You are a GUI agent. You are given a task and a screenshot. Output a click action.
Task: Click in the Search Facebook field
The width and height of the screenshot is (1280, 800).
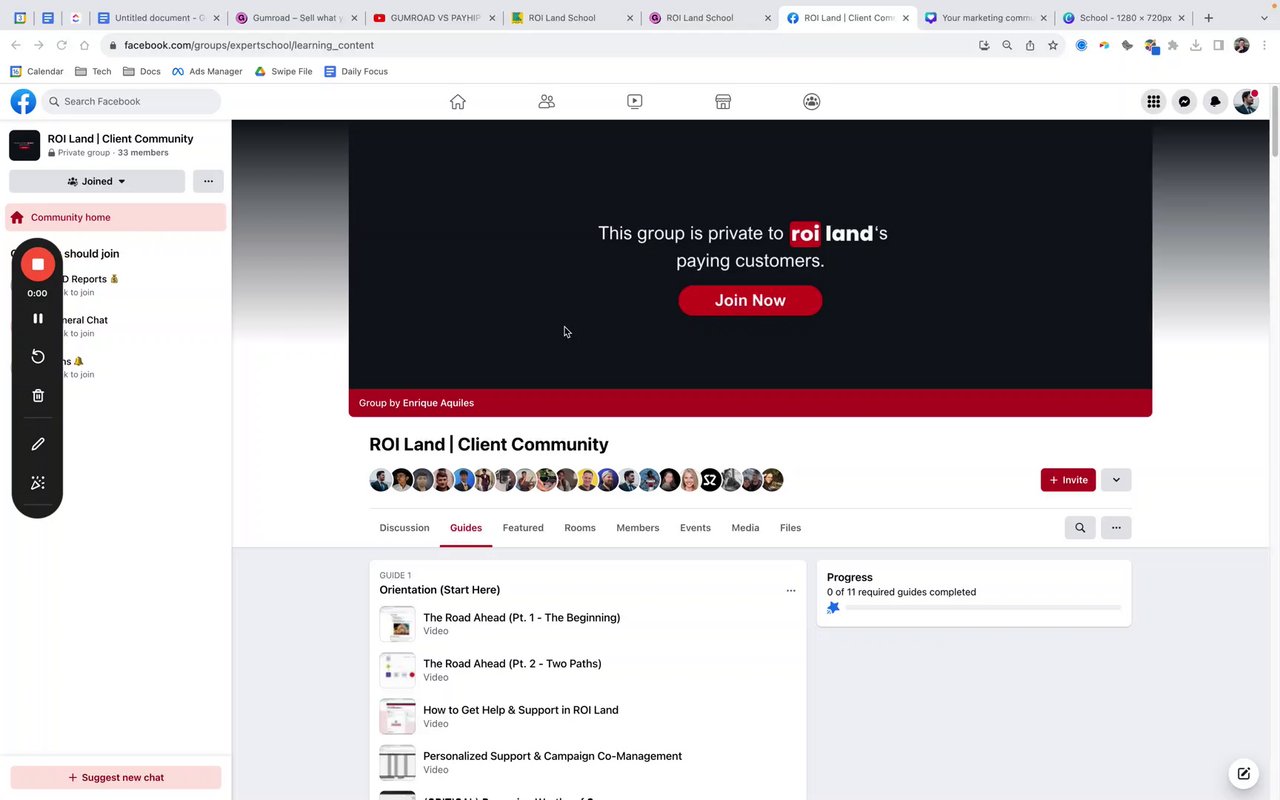[131, 101]
